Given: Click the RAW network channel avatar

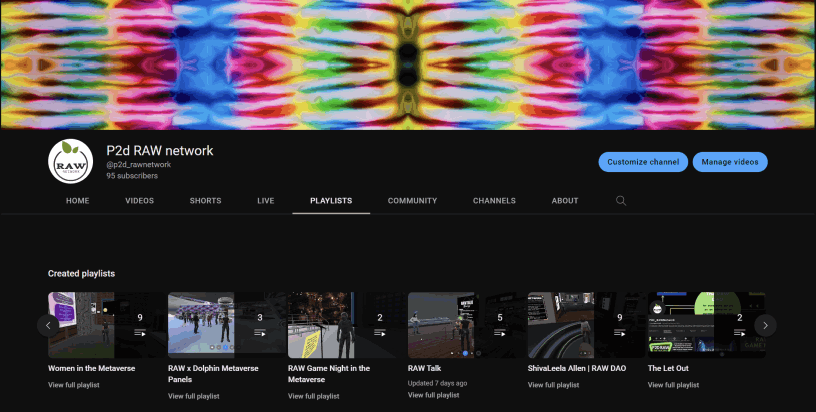Looking at the screenshot, I should 71,161.
